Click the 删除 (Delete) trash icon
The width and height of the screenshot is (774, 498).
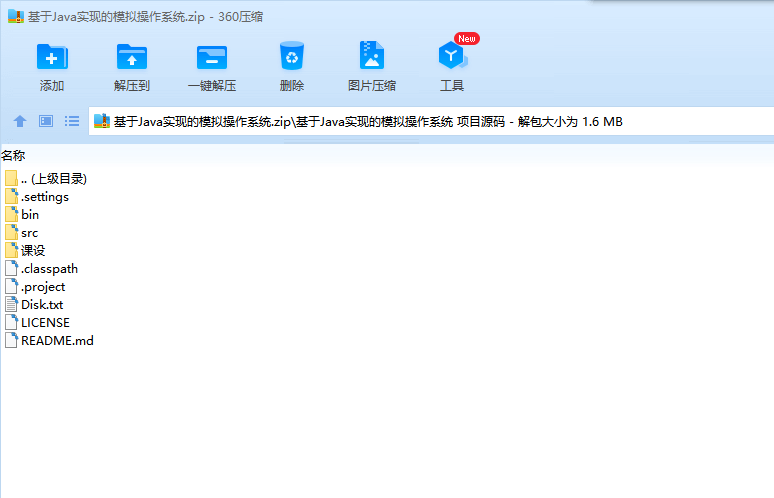[x=292, y=55]
